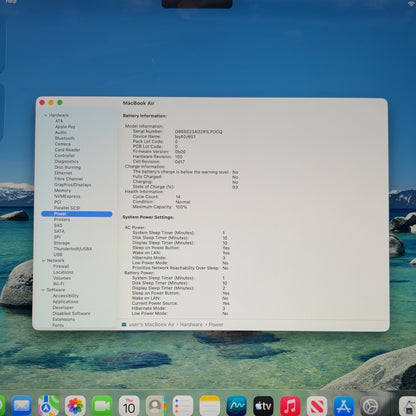Screen dimensions: 416x416
Task: Open the Mail app in the dock
Action: click(22, 406)
